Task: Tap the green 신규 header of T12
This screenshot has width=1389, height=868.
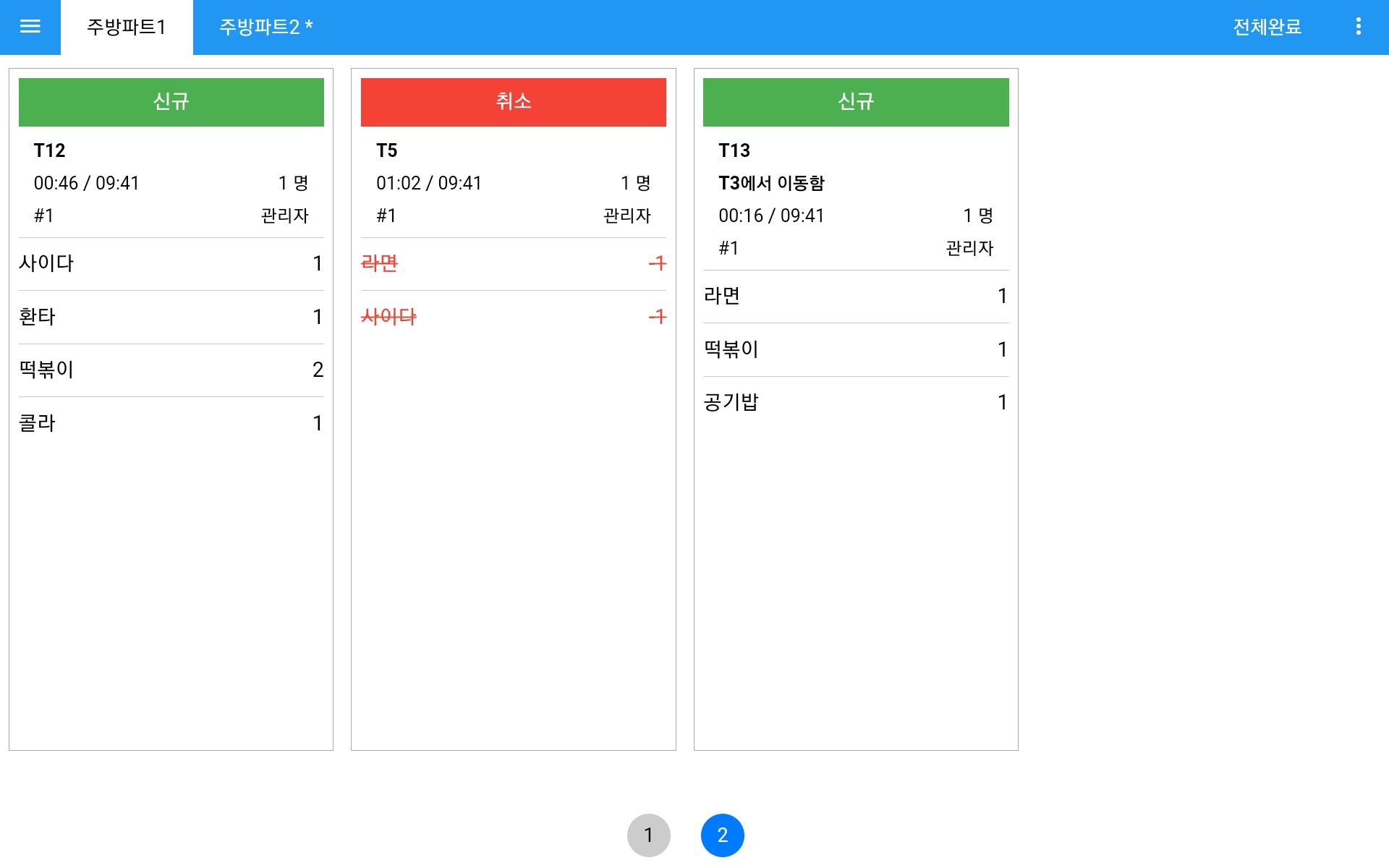Action: point(171,102)
